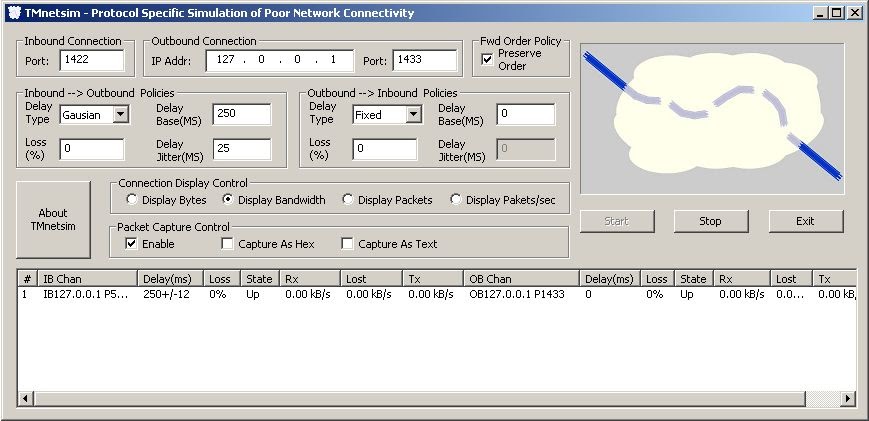Screen dimensions: 869x421
Task: Click the inbound-to-outbound Delay Jitter field 25
Action: pyautogui.click(x=242, y=148)
